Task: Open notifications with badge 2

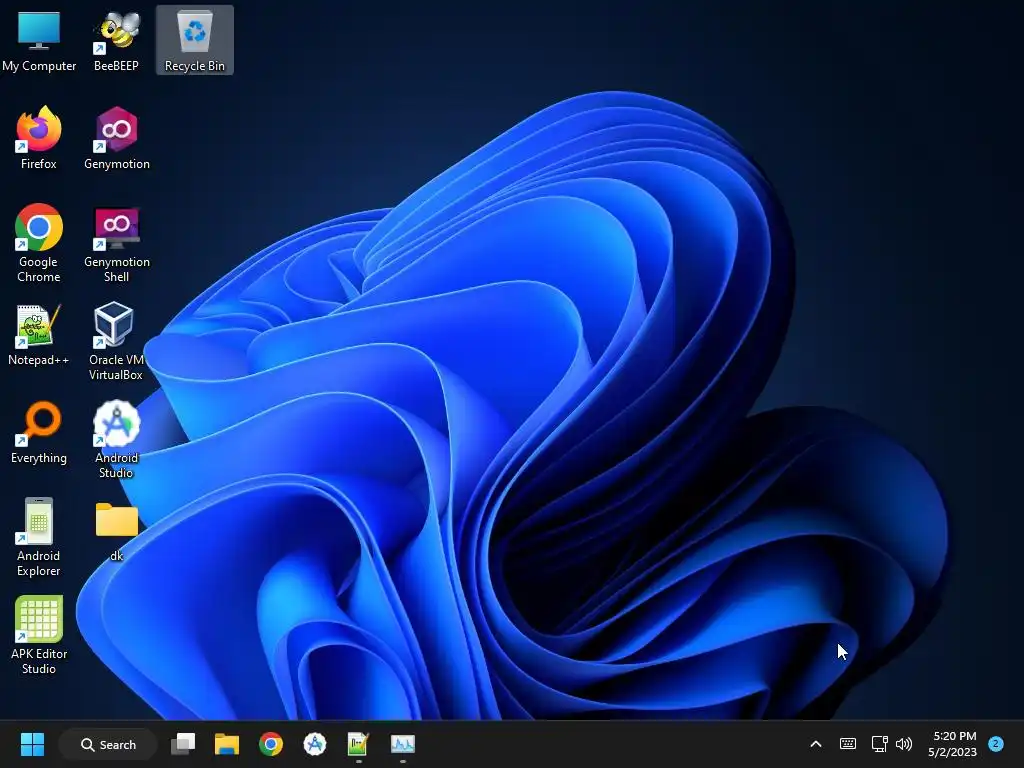Action: pyautogui.click(x=996, y=744)
